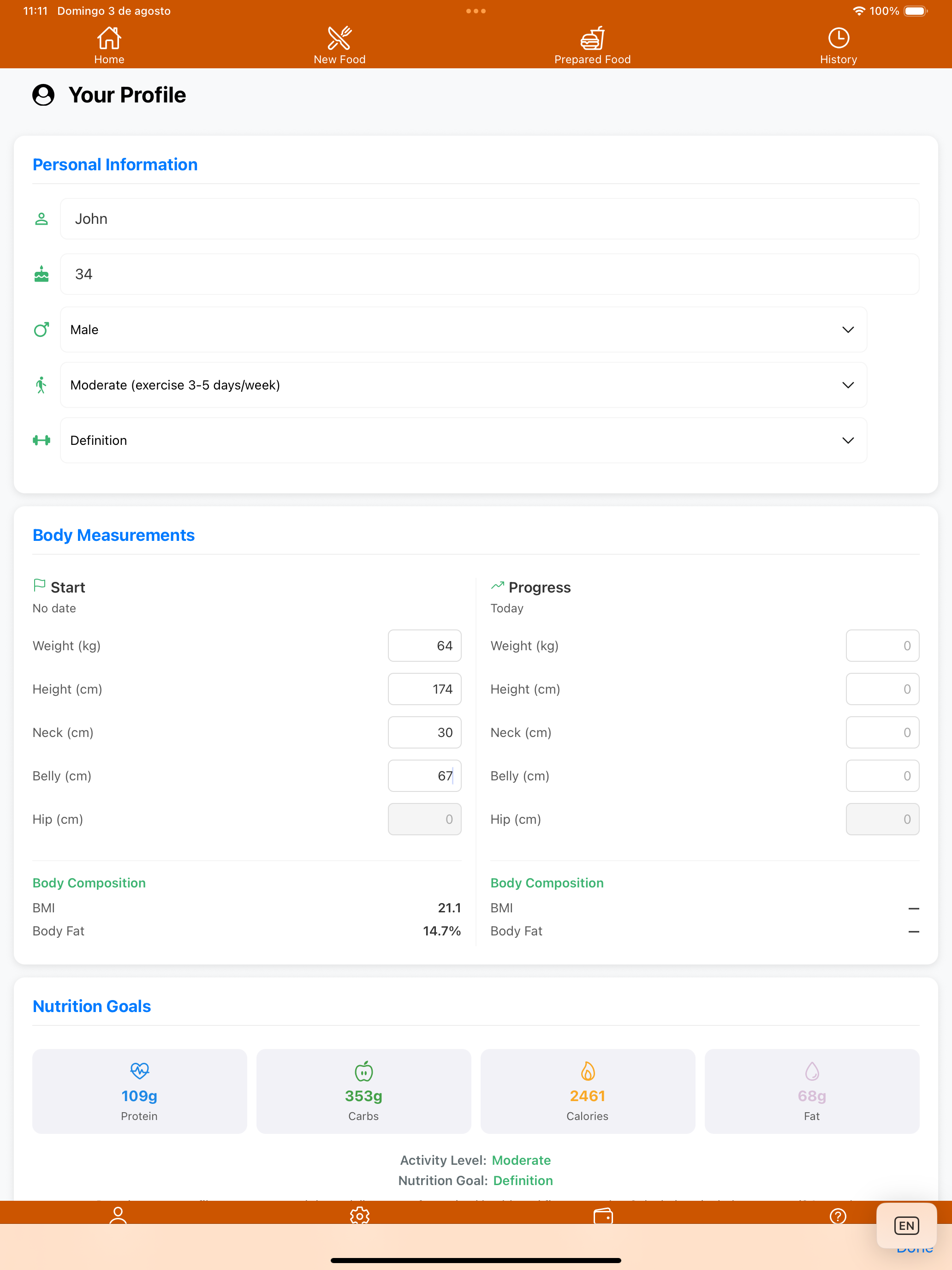Tap Start BMI value 21.1
This screenshot has width=952, height=1270.
click(x=449, y=908)
